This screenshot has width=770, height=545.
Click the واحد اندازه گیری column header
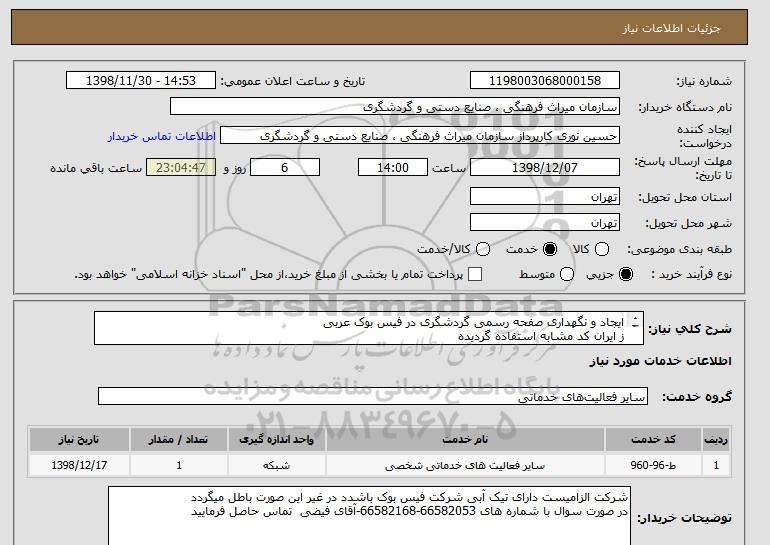[x=276, y=439]
